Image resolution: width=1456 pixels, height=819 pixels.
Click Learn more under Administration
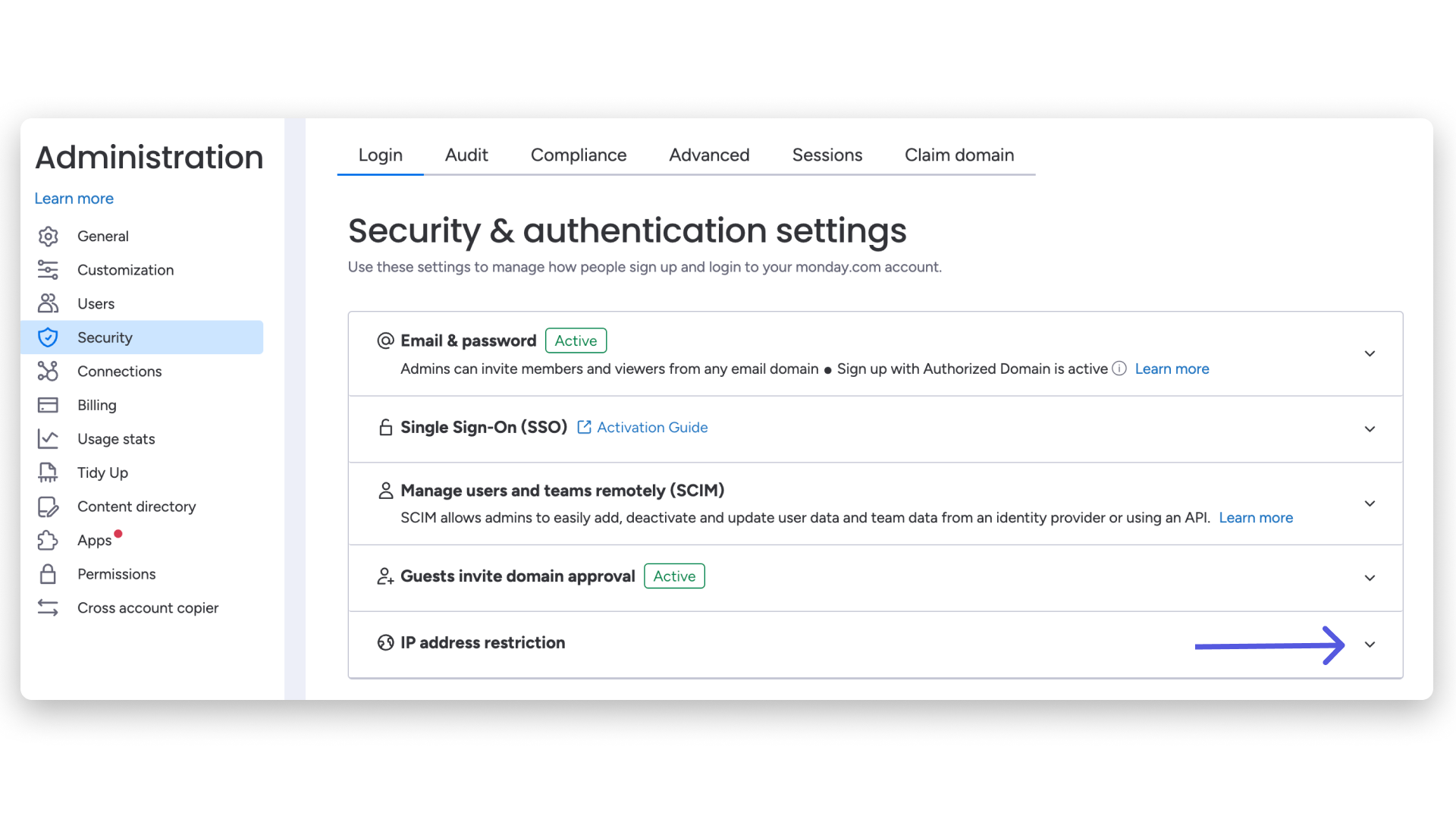(x=74, y=198)
